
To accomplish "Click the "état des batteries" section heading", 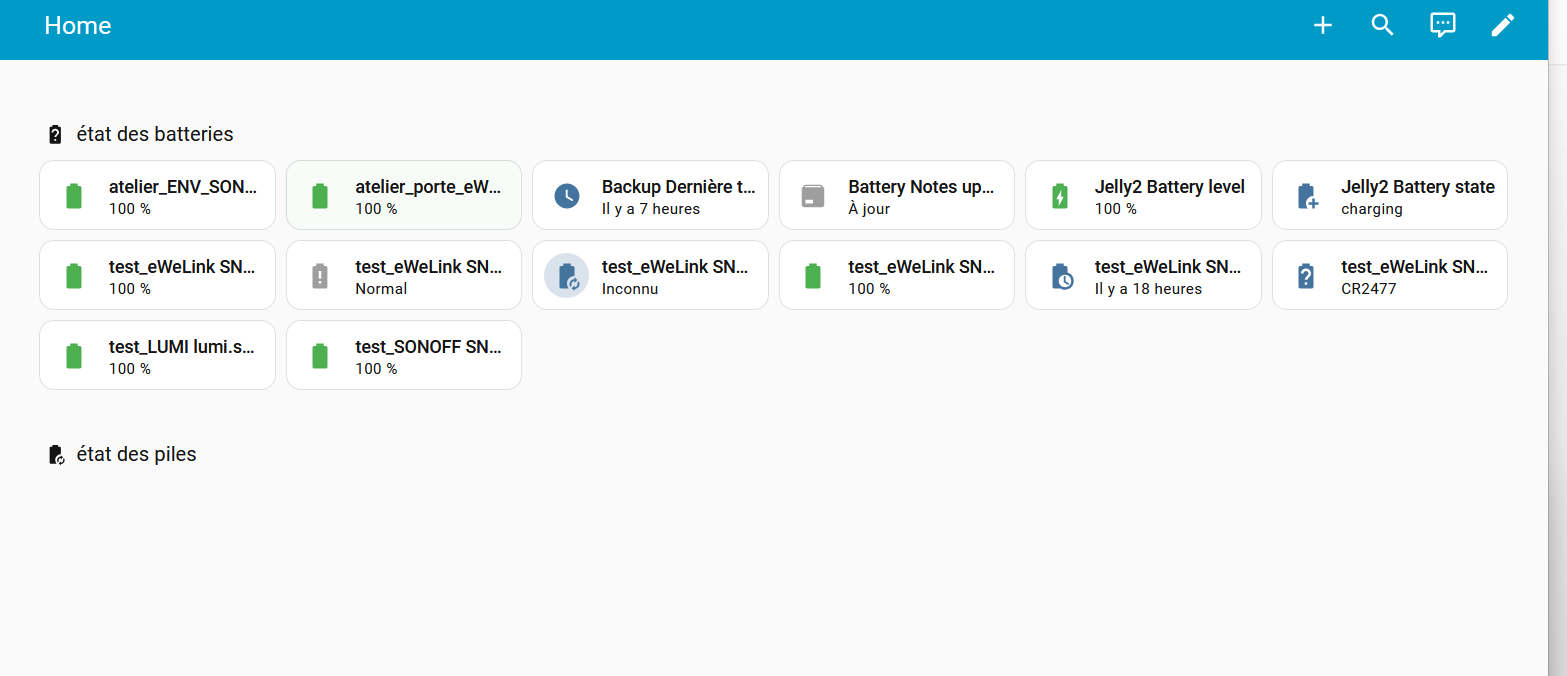I will coord(154,134).
